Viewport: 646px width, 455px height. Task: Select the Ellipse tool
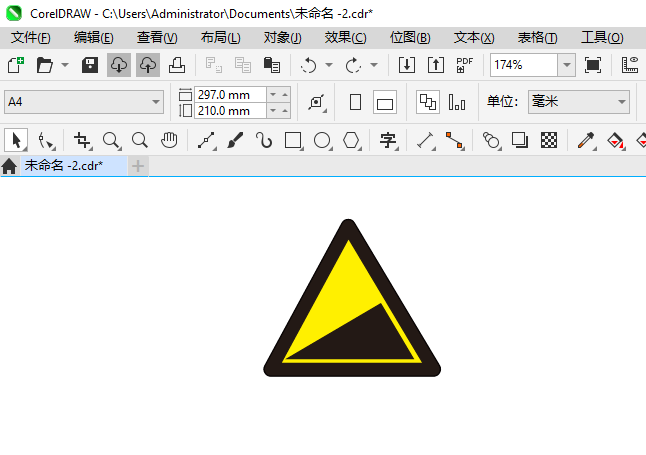click(x=323, y=141)
